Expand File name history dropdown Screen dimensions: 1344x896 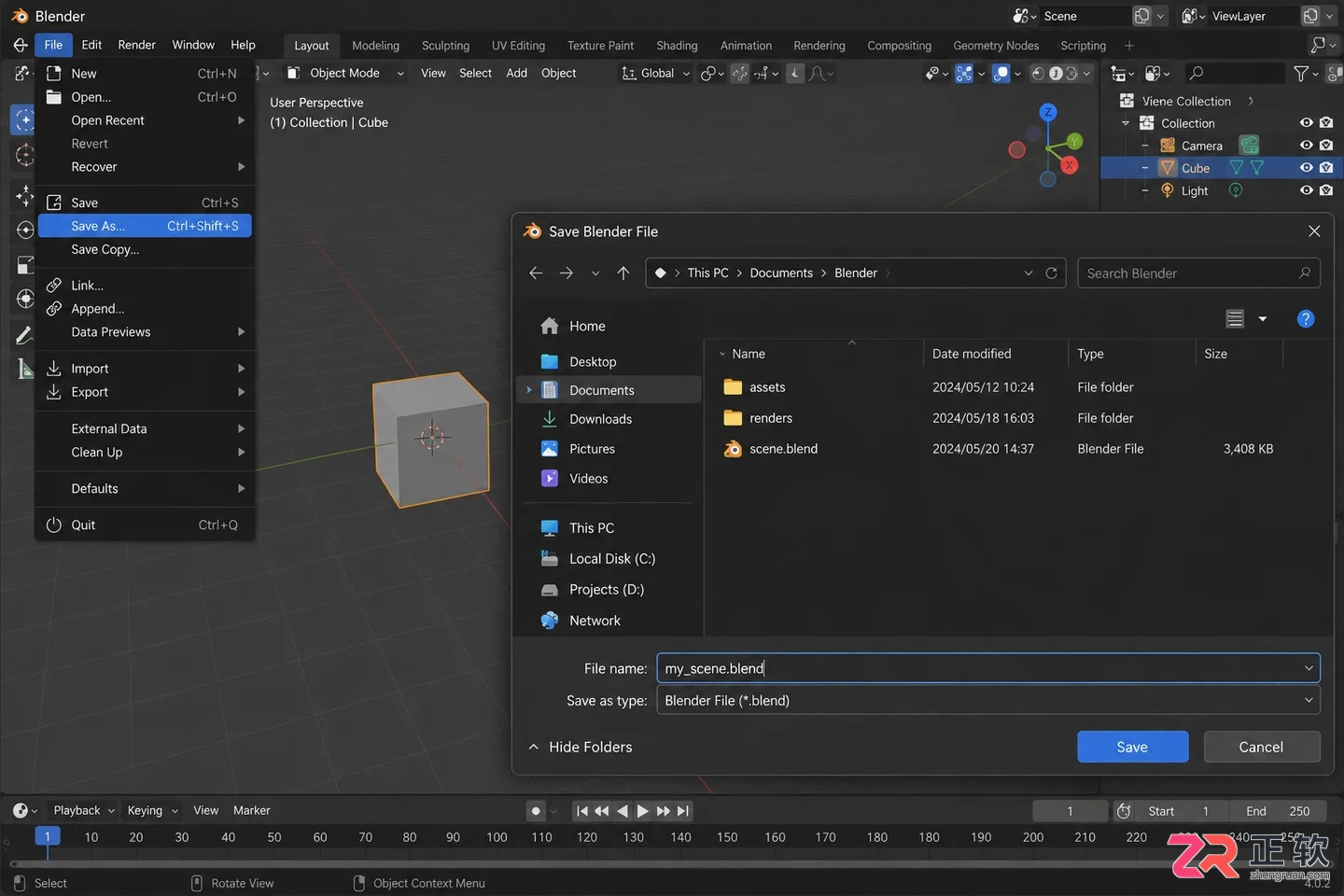click(1309, 668)
